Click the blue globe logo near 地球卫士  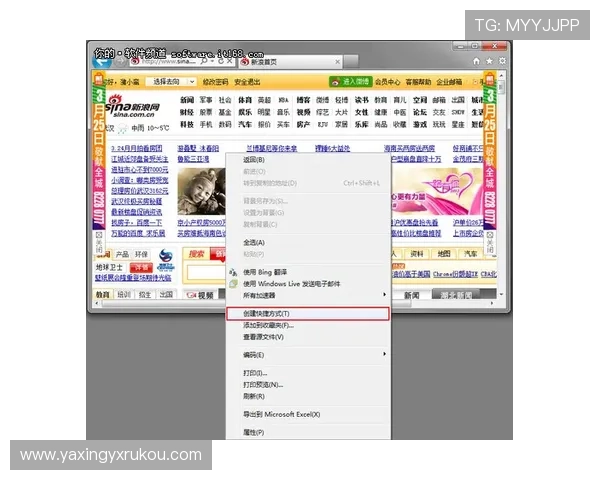166,260
